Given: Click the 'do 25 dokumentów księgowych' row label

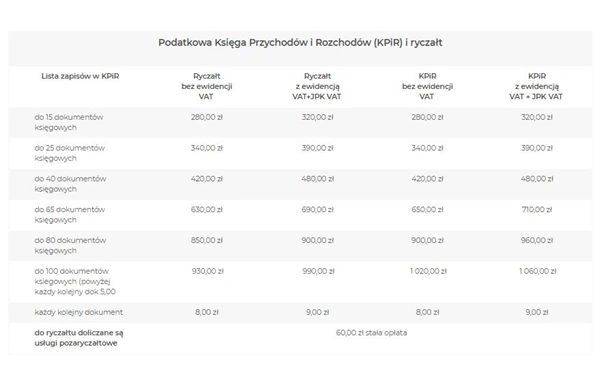Looking at the screenshot, I should (69, 153).
